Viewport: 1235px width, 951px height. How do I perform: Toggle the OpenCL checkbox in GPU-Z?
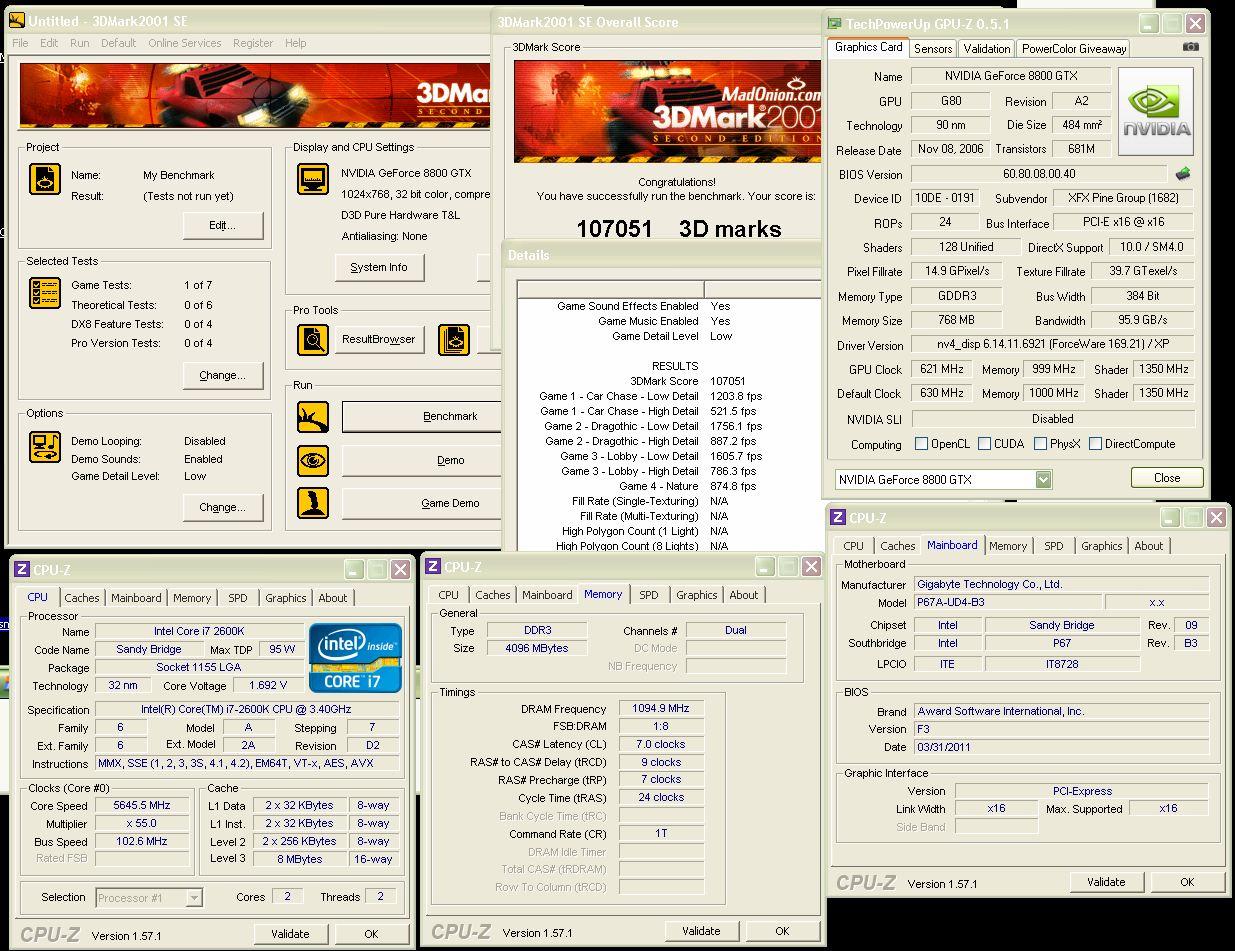tap(922, 444)
